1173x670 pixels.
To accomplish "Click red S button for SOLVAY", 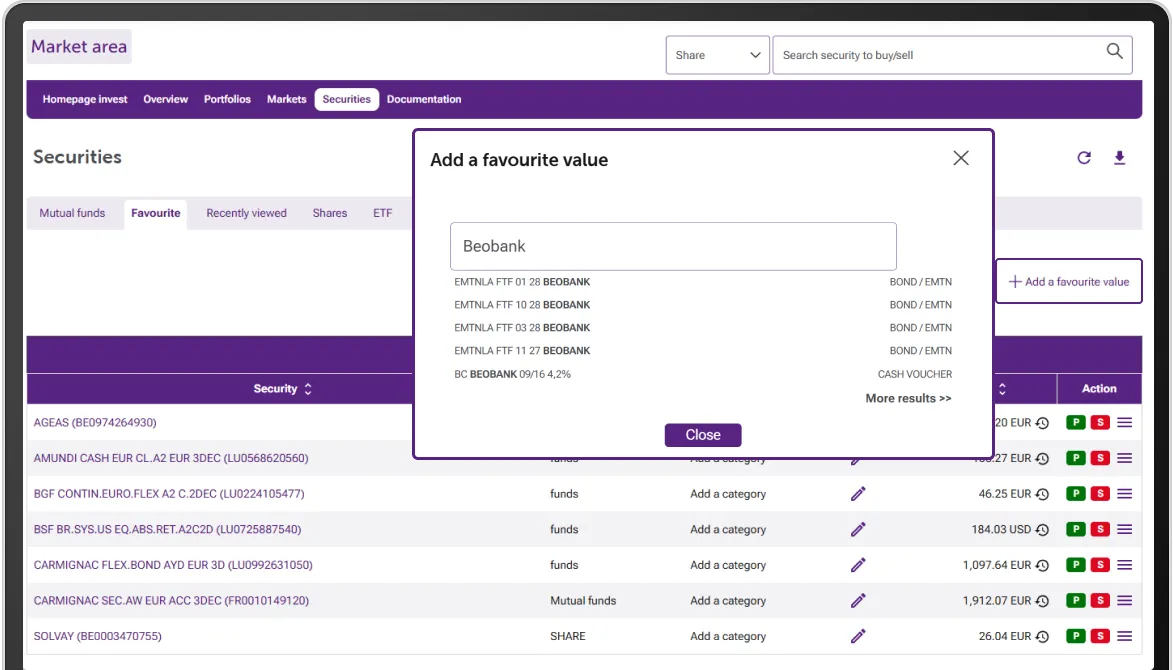I will [1100, 636].
